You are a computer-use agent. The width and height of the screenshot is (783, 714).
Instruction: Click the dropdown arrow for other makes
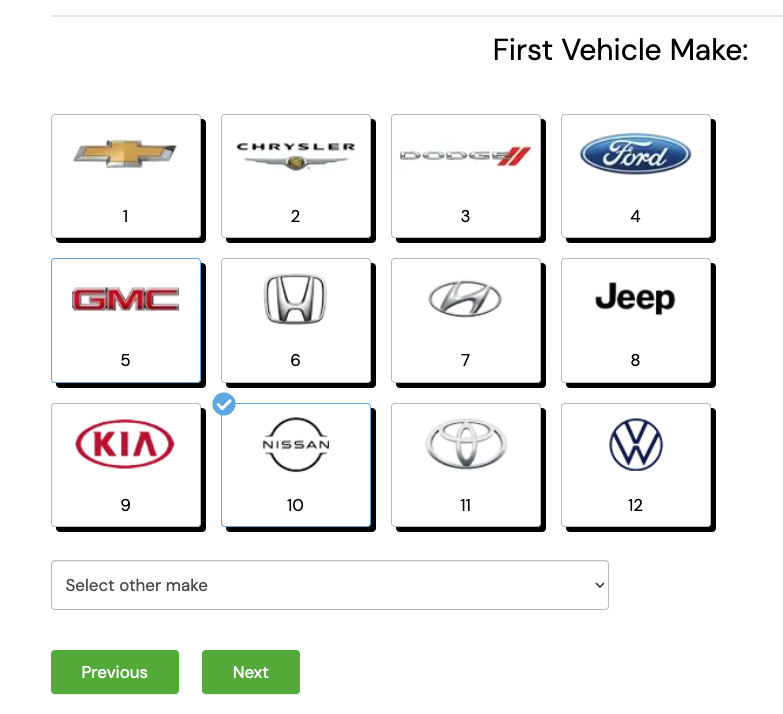tap(600, 585)
